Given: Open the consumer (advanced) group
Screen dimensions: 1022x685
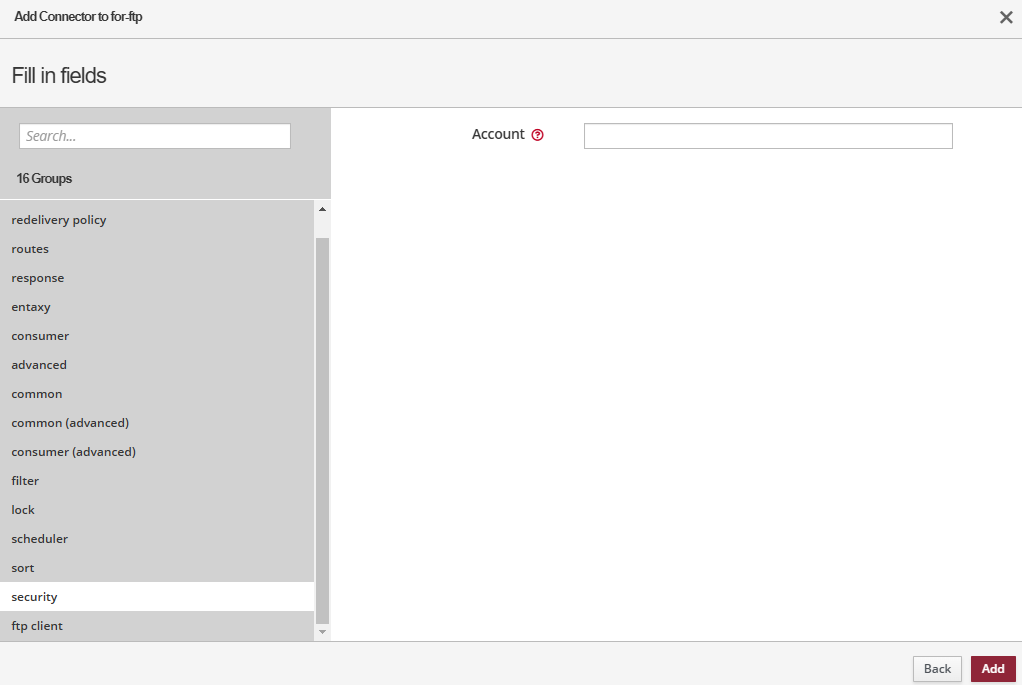Looking at the screenshot, I should point(73,452).
